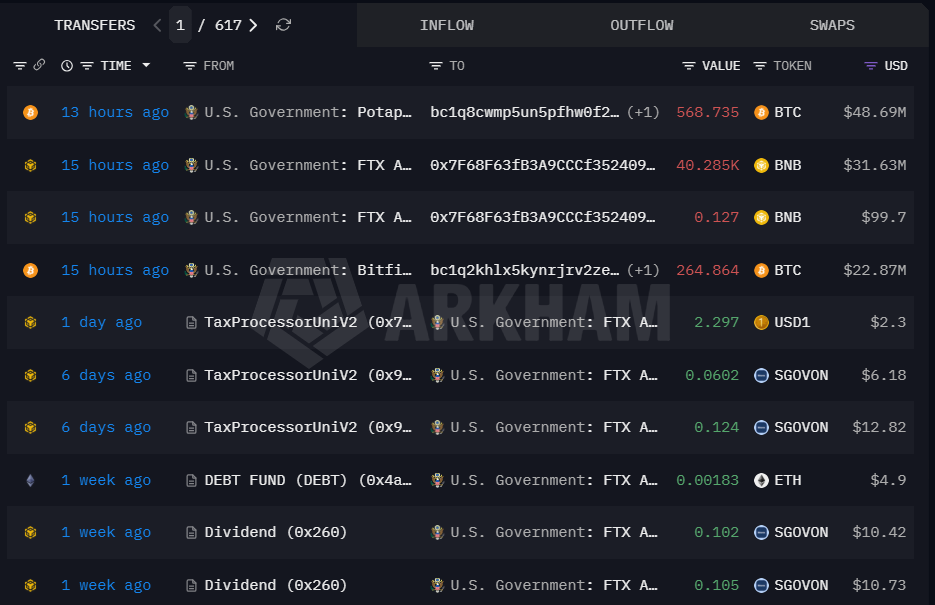935x605 pixels.
Task: Open address bc1q2khlx5kynrjrv2ze...
Action: coord(525,271)
